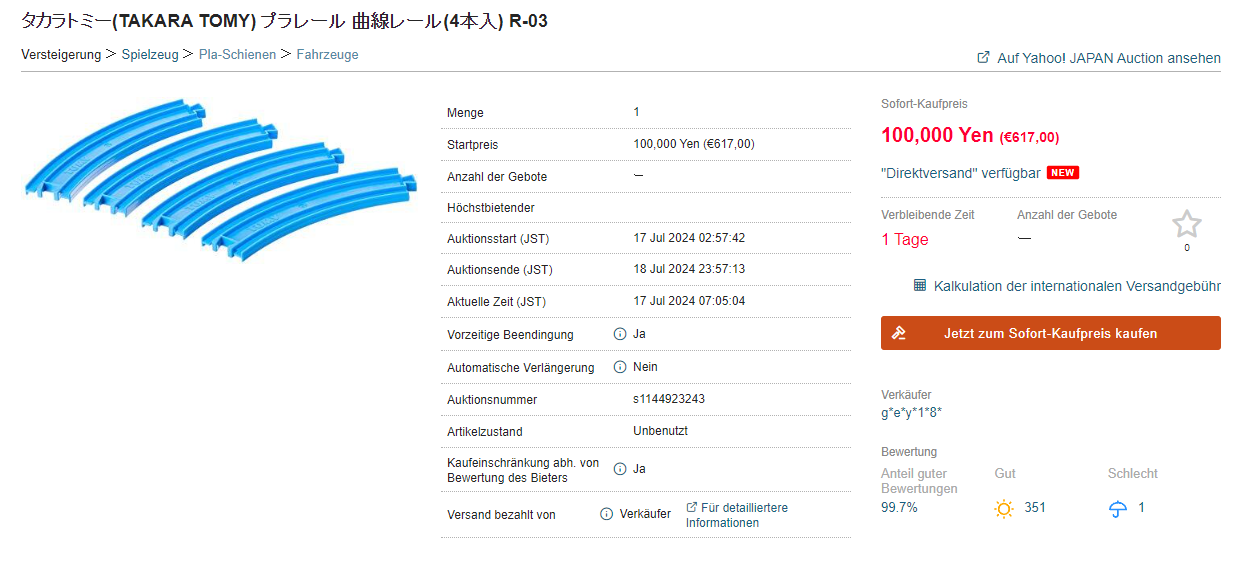The width and height of the screenshot is (1253, 561).
Task: Click the favorite star icon
Action: coord(1187,224)
